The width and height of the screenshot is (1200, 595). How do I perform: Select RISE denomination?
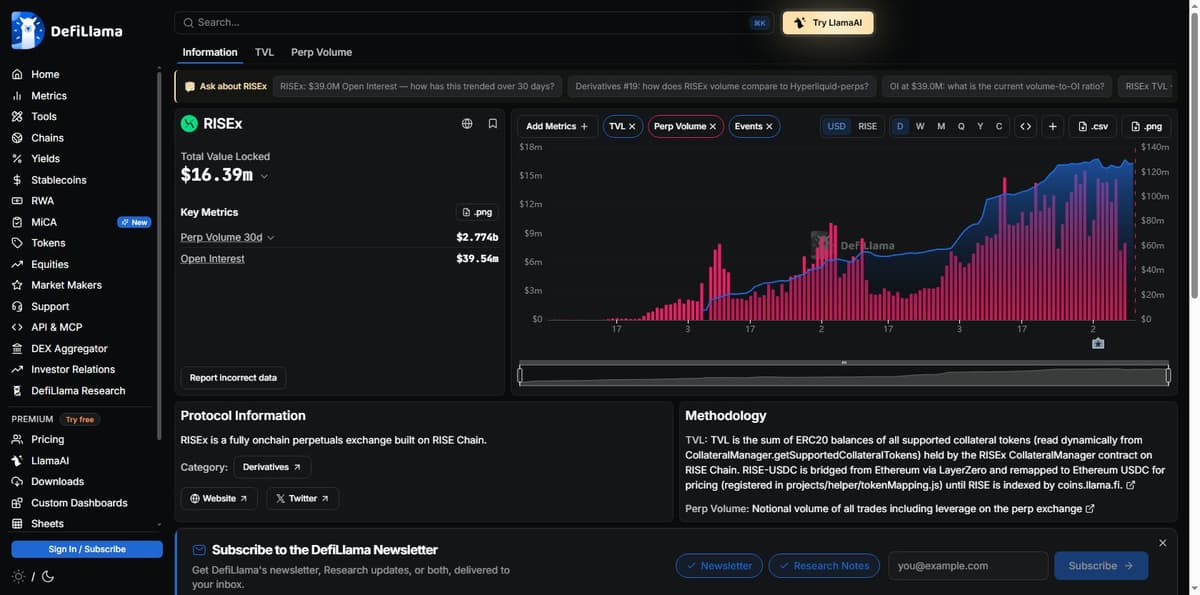point(867,126)
